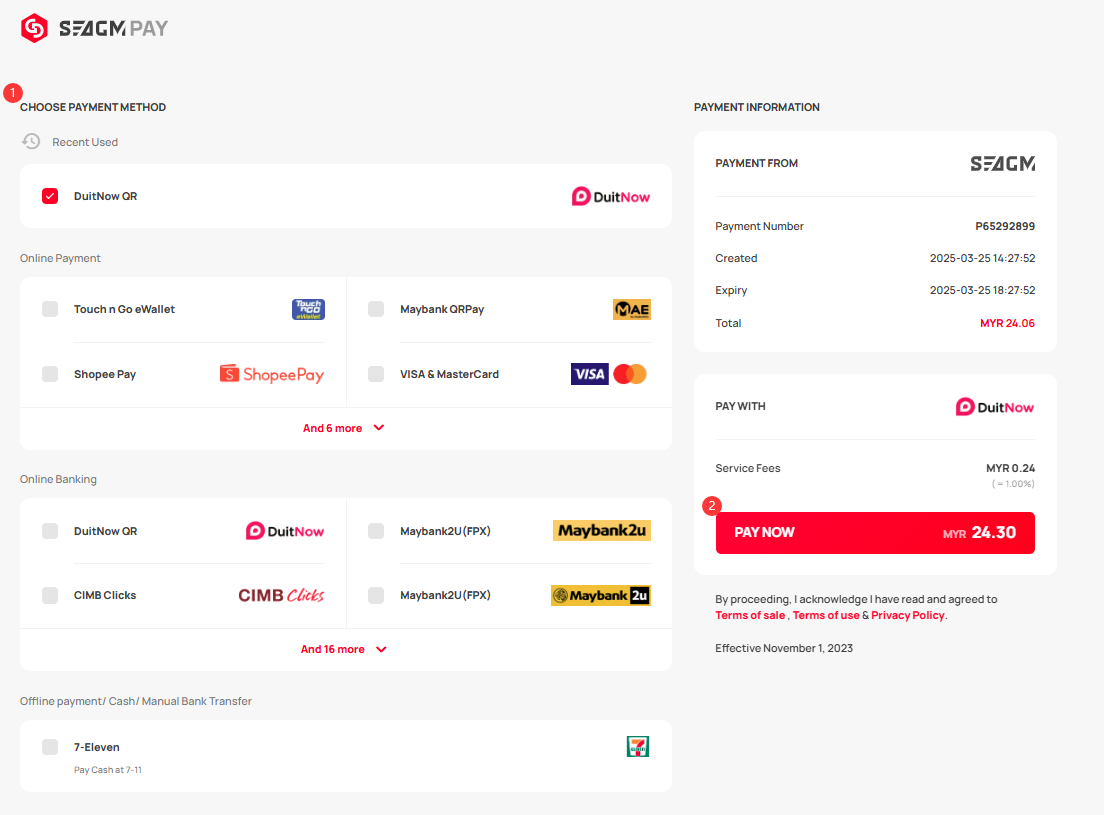Select the Touch n Go eWallet checkbox

pyautogui.click(x=50, y=309)
